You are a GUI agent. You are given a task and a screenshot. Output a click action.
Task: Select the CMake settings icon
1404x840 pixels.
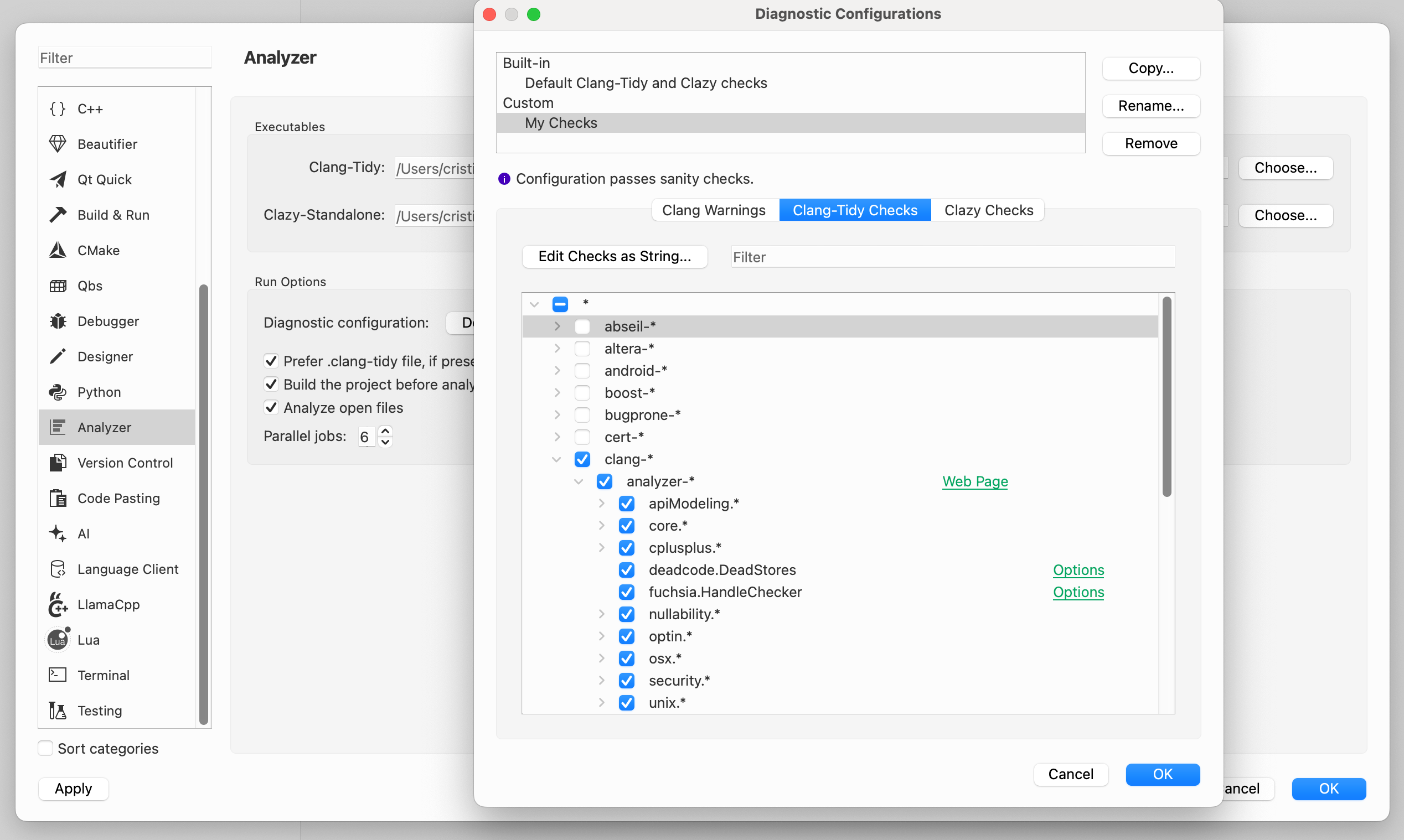pos(58,250)
